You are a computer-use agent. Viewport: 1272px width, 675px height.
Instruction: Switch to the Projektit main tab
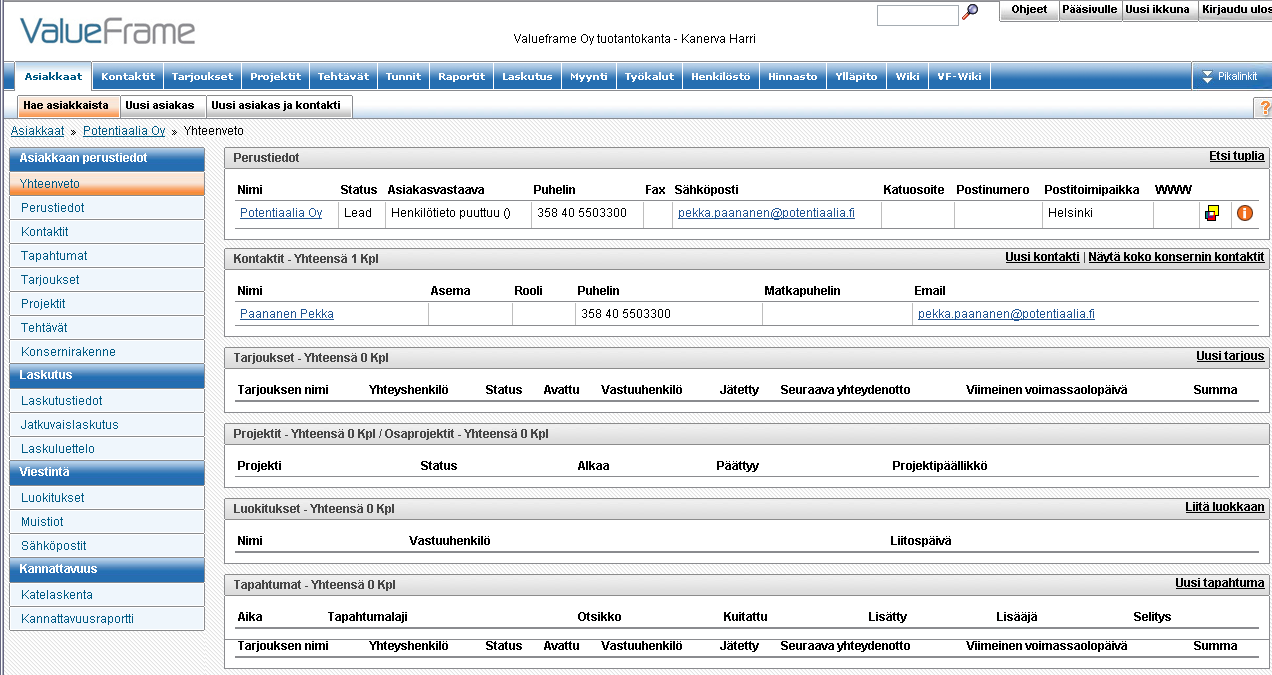[275, 76]
